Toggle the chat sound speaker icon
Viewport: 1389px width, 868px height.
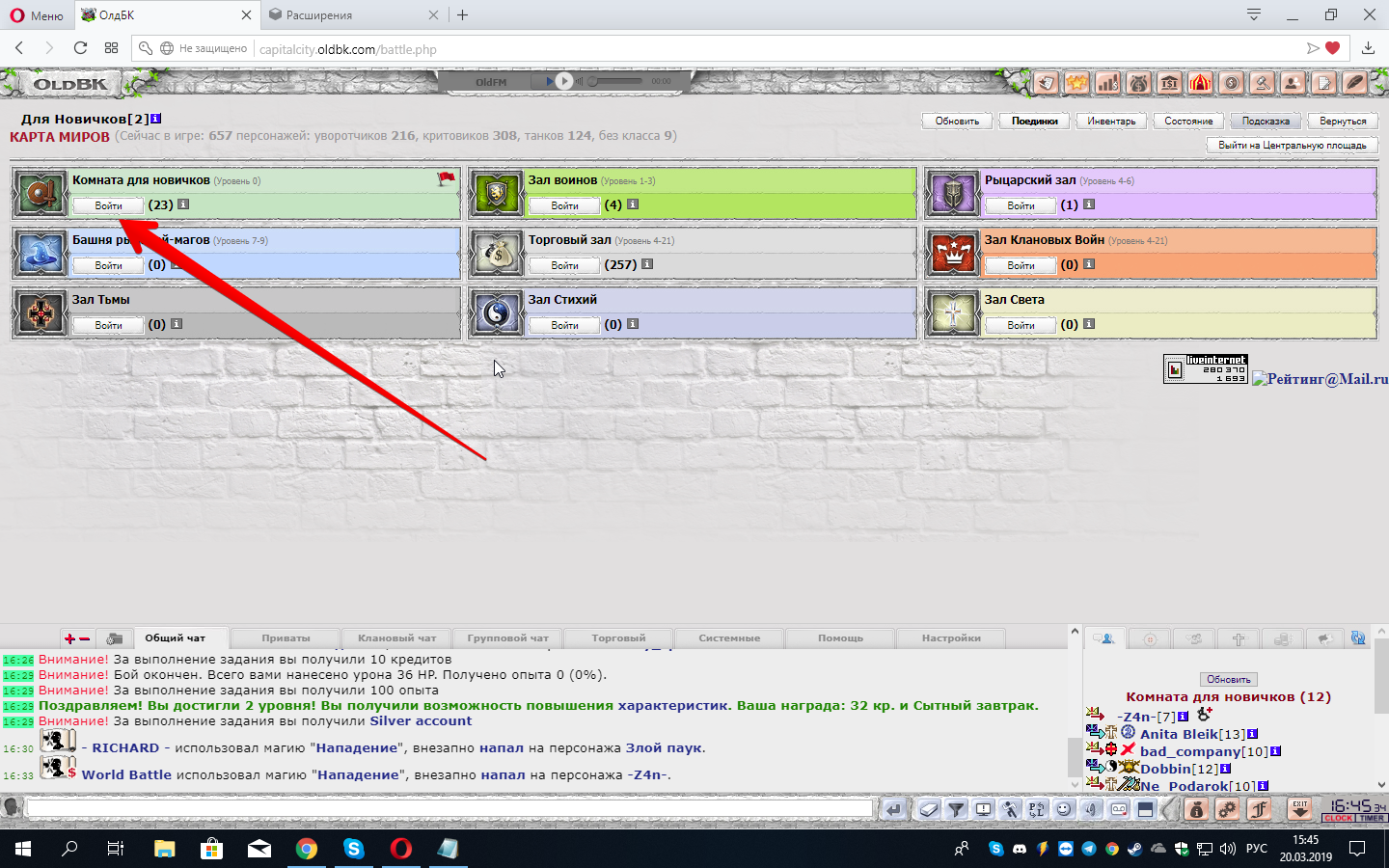click(x=1091, y=809)
